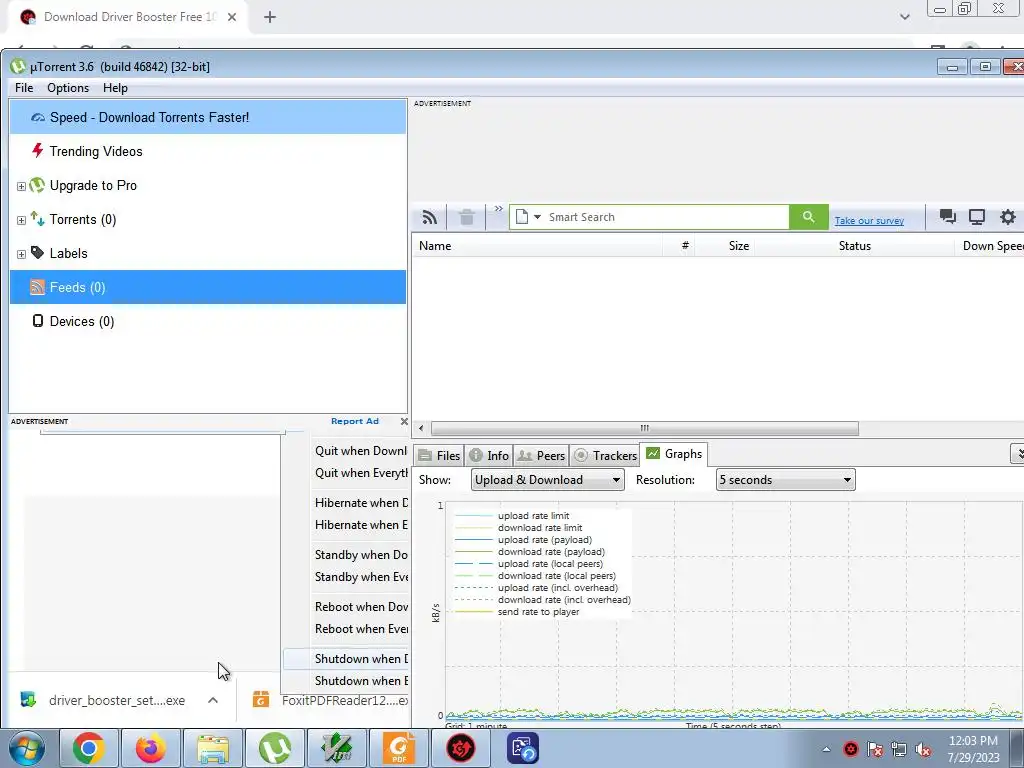Select Speed - Download Torrents Faster item
The width and height of the screenshot is (1024, 768).
208,118
